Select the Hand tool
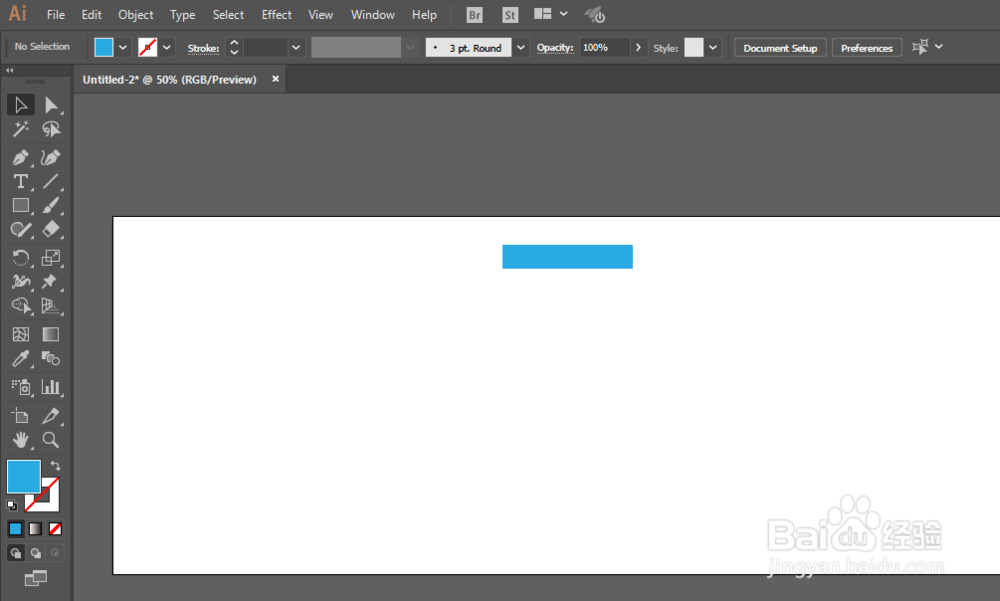This screenshot has width=1000, height=601. (20, 440)
